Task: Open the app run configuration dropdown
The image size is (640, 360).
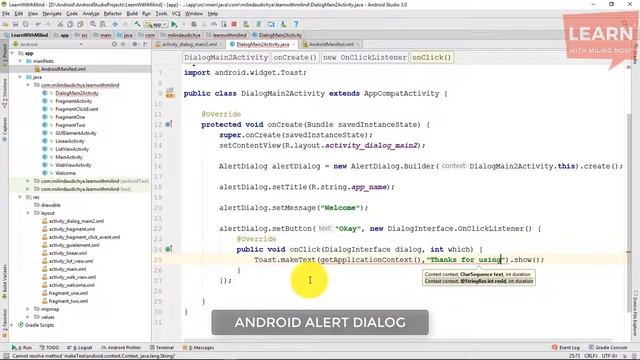Action: [x=156, y=24]
